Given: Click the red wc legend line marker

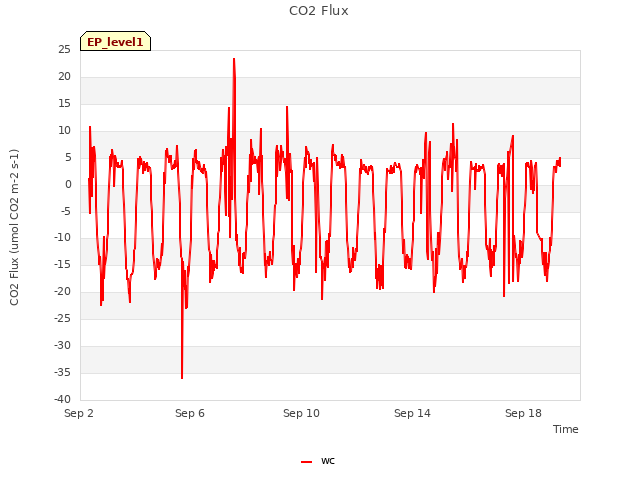Looking at the screenshot, I should pyautogui.click(x=307, y=462).
